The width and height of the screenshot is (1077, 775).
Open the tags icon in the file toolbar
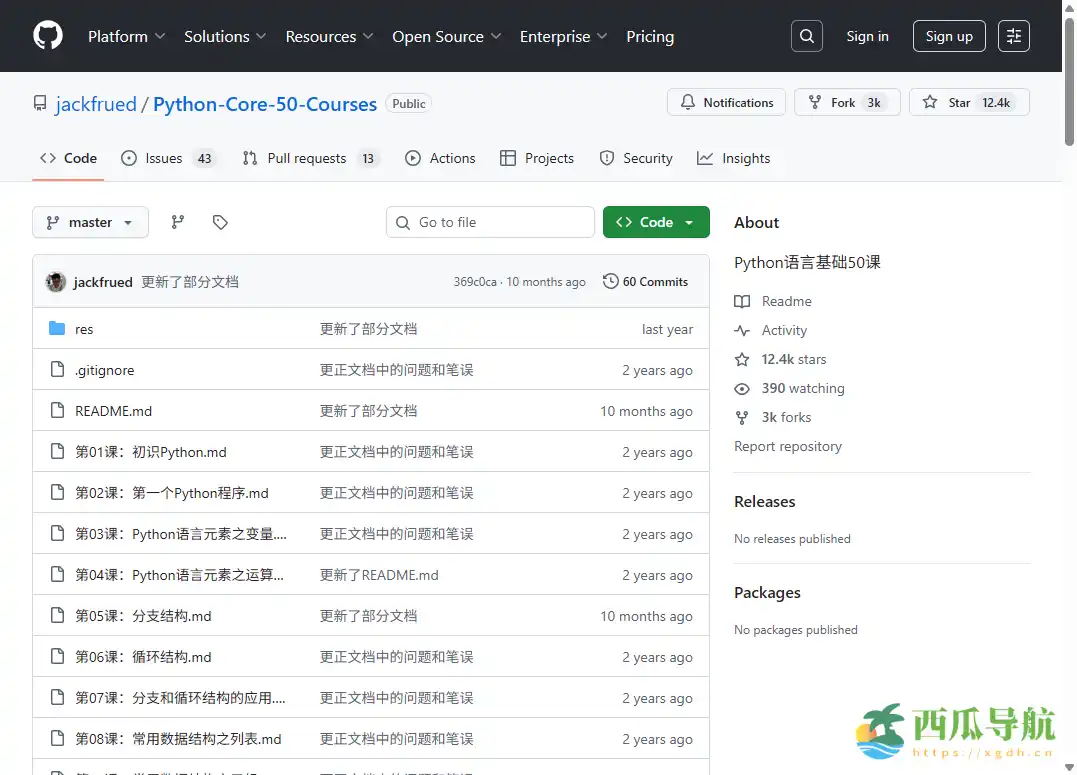220,222
